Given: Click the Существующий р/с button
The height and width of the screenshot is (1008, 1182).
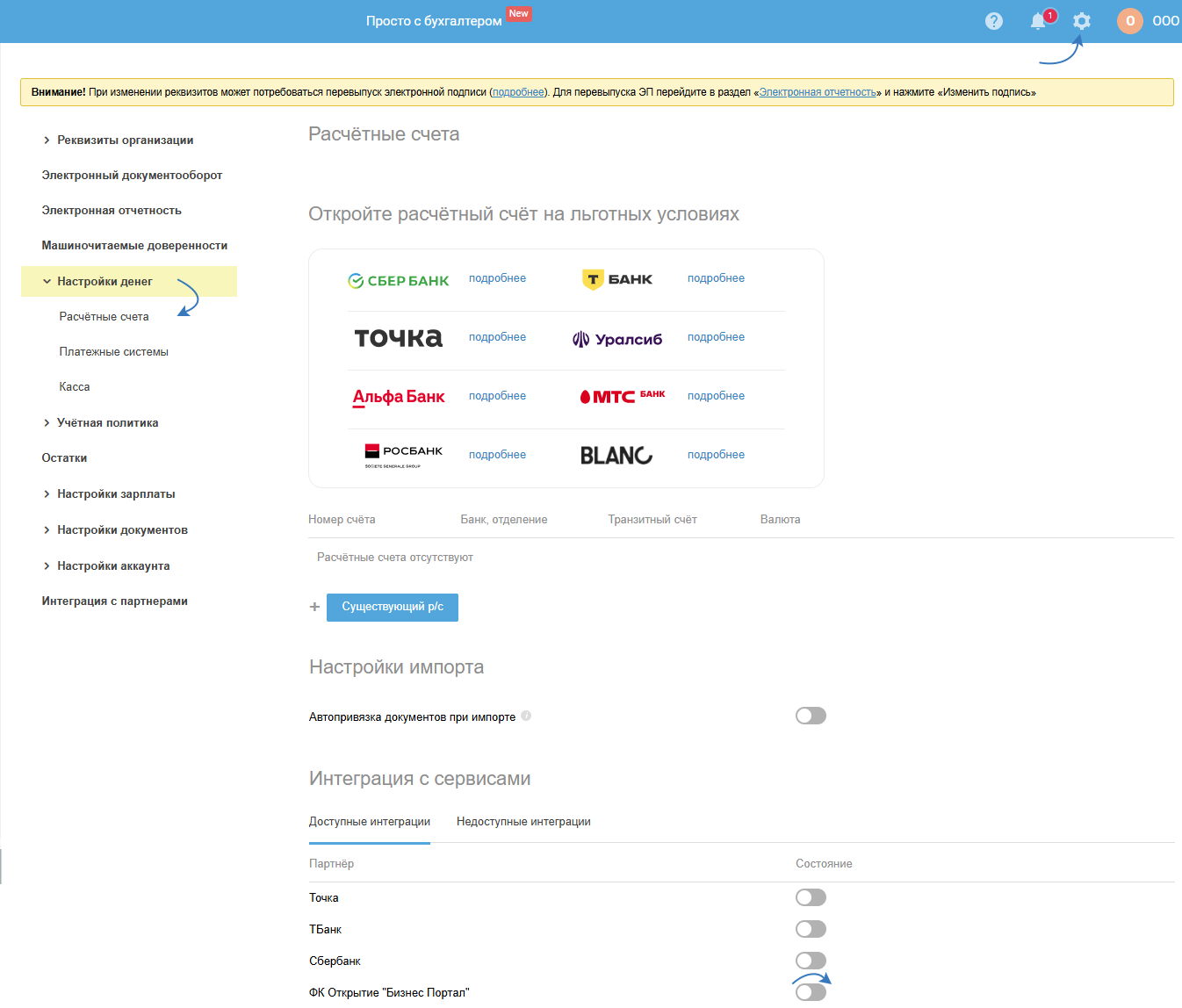Looking at the screenshot, I should (x=393, y=607).
